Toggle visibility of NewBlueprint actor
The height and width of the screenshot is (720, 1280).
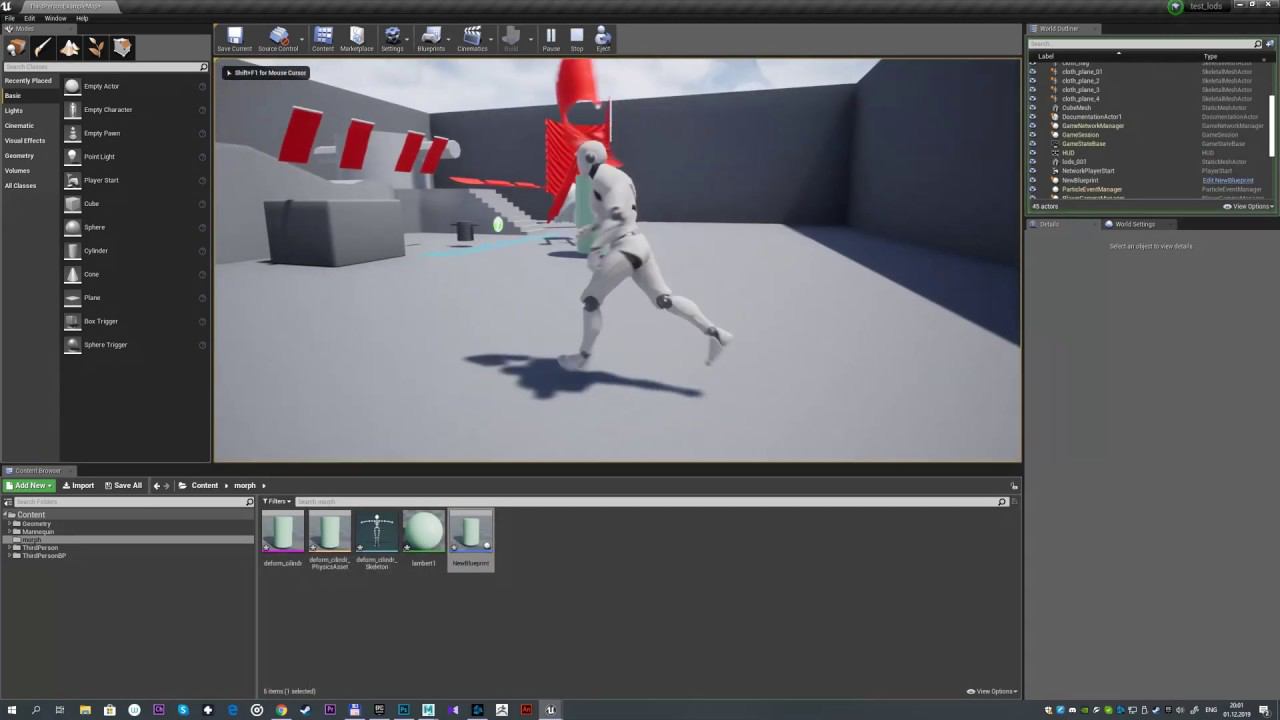[1033, 180]
